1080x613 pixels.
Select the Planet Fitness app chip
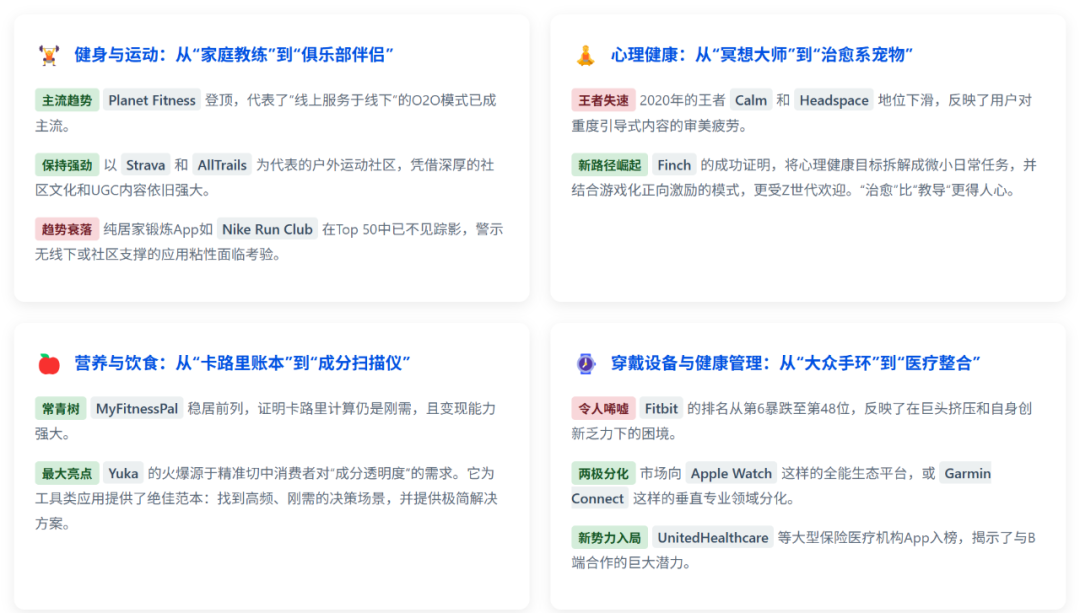[x=152, y=100]
